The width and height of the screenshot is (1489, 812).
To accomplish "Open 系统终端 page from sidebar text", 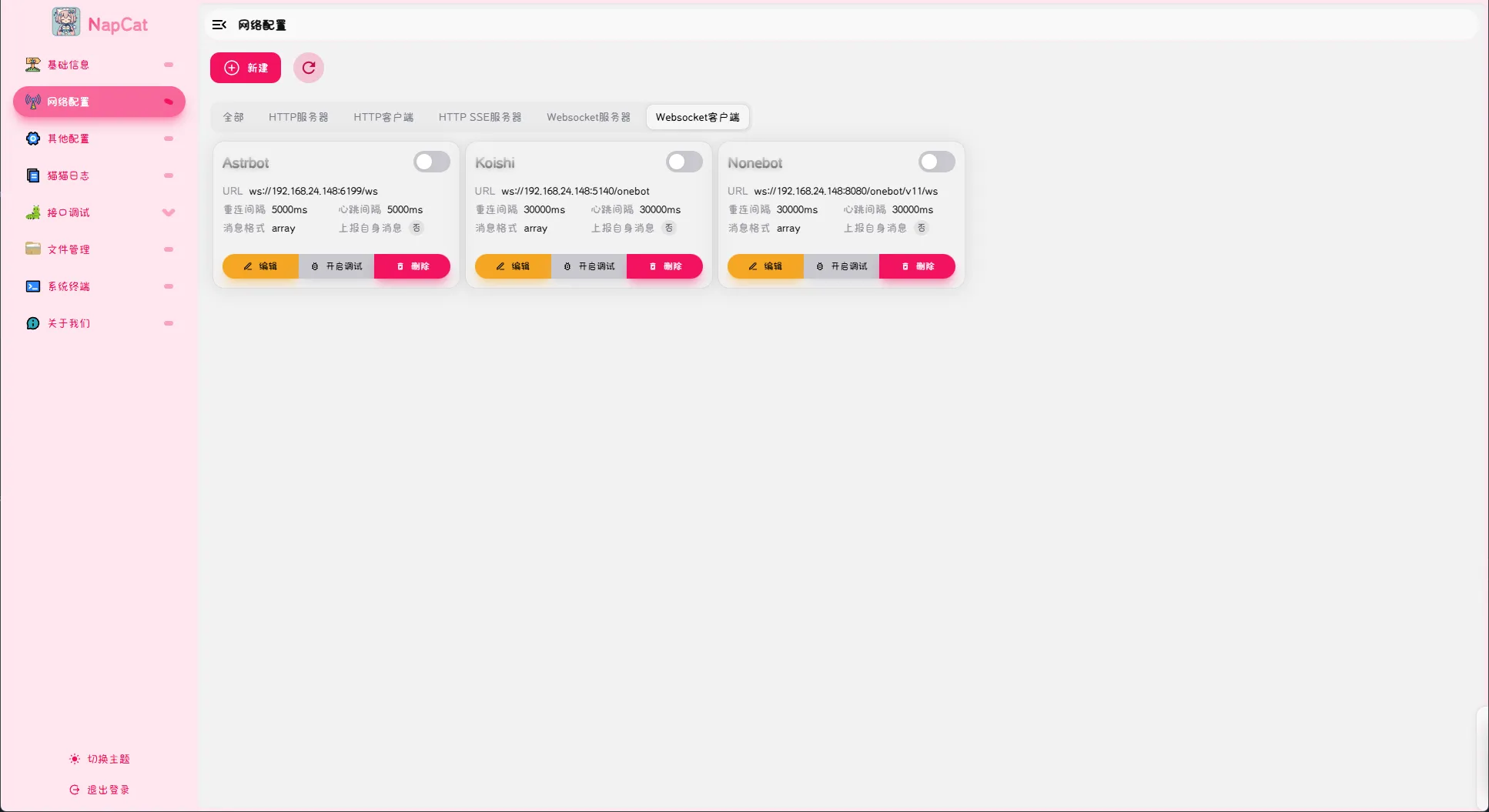I will coord(69,286).
